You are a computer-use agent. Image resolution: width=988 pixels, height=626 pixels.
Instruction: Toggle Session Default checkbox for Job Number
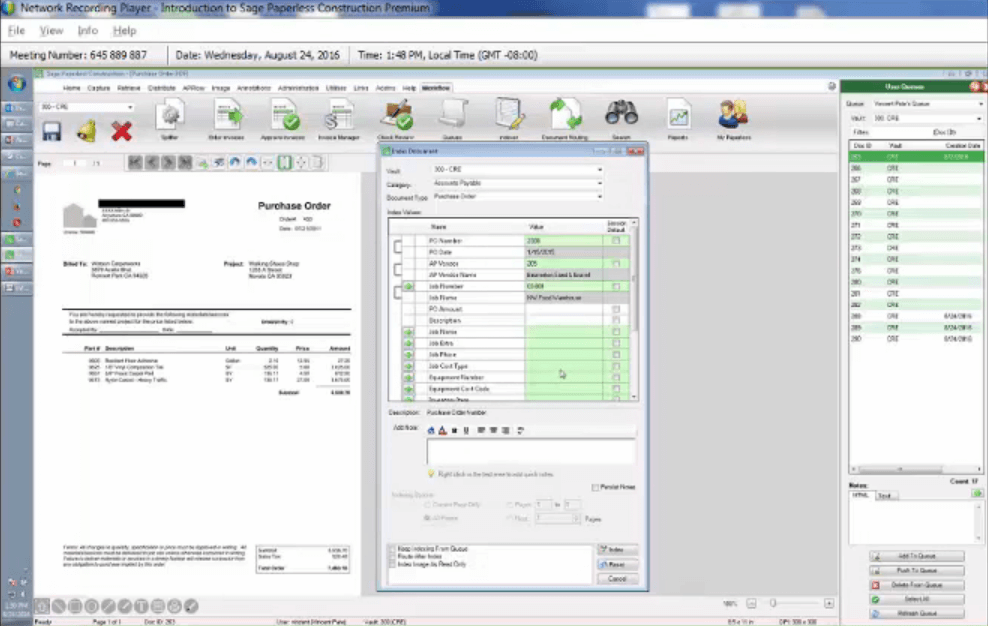coord(616,286)
